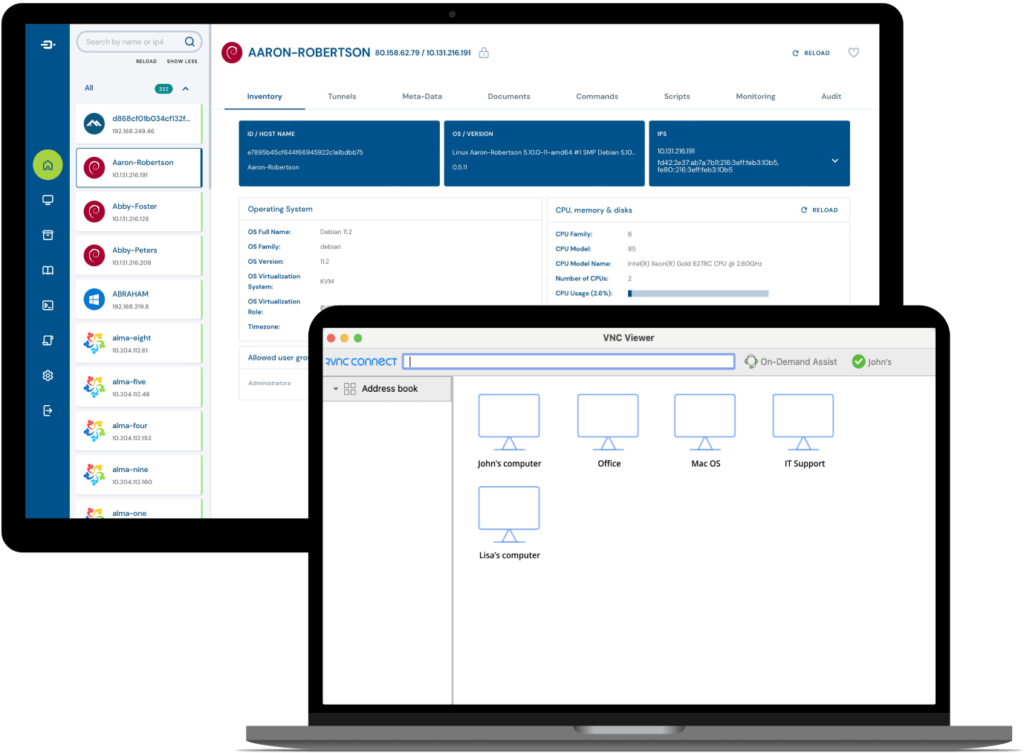Expand the IPS card dropdown arrow
This screenshot has height=753, width=1024.
(x=835, y=160)
